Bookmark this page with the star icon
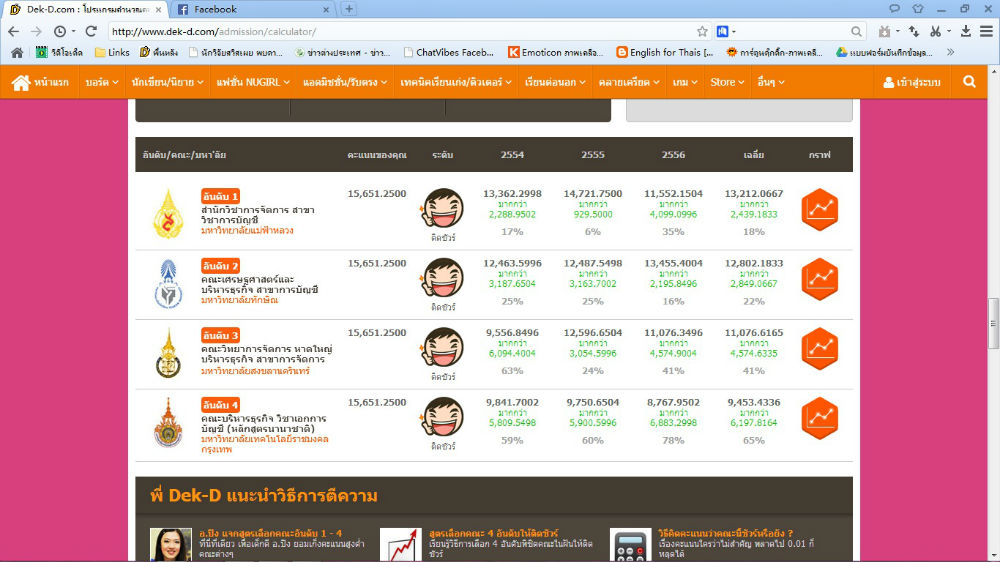 [x=702, y=32]
